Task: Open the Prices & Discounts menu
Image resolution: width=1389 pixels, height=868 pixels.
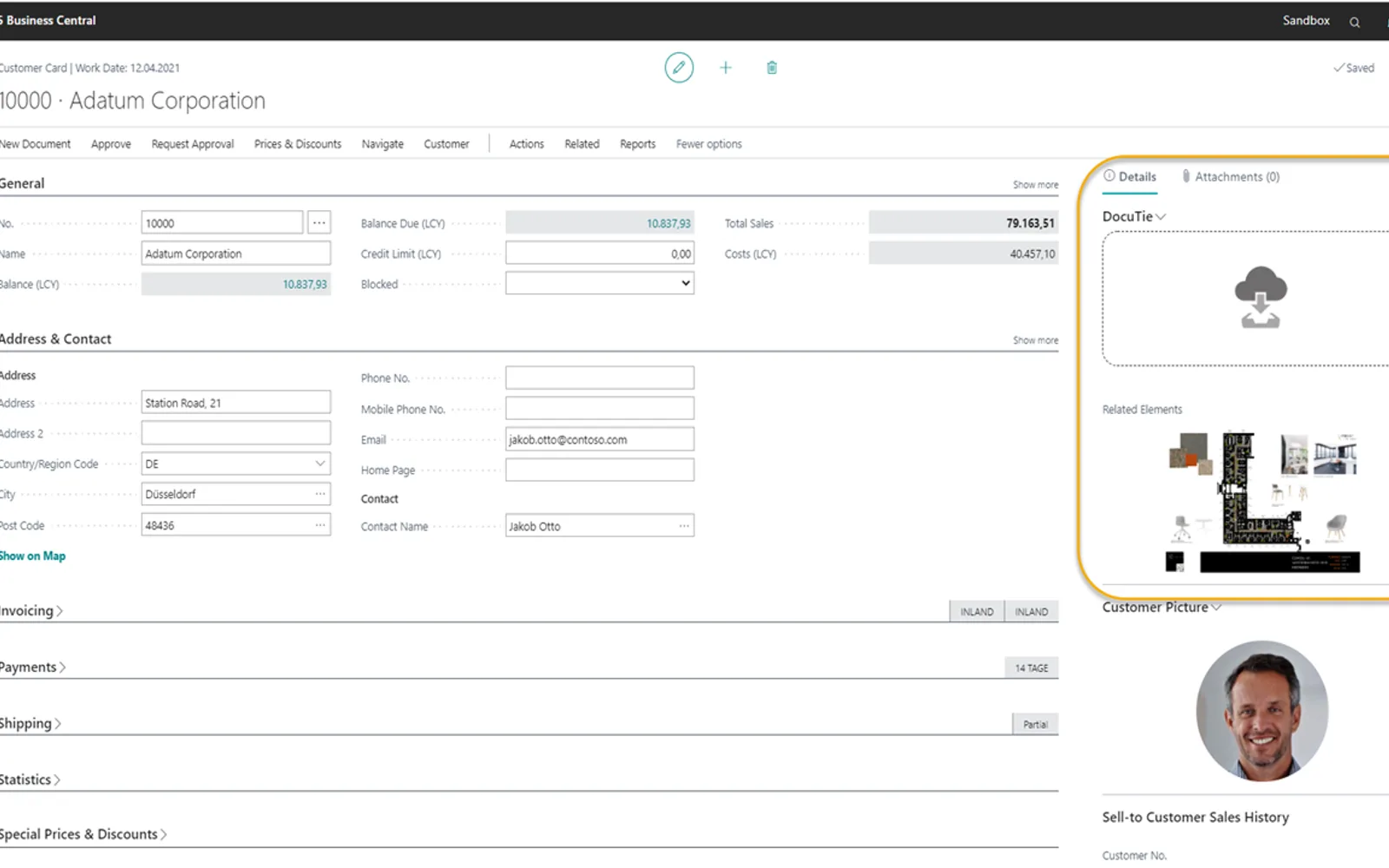Action: [x=298, y=144]
